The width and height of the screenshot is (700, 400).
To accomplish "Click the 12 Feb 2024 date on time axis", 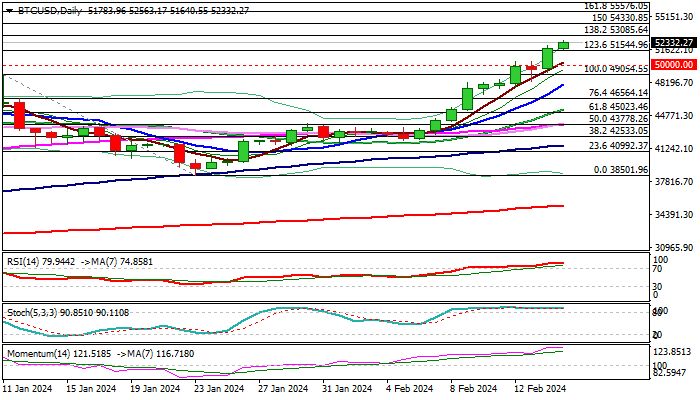I will (540, 389).
